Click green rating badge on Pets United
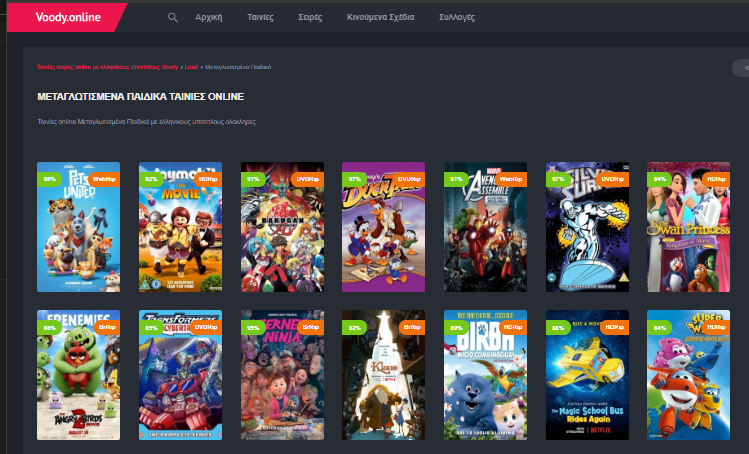Image resolution: width=749 pixels, height=454 pixels. 49,179
